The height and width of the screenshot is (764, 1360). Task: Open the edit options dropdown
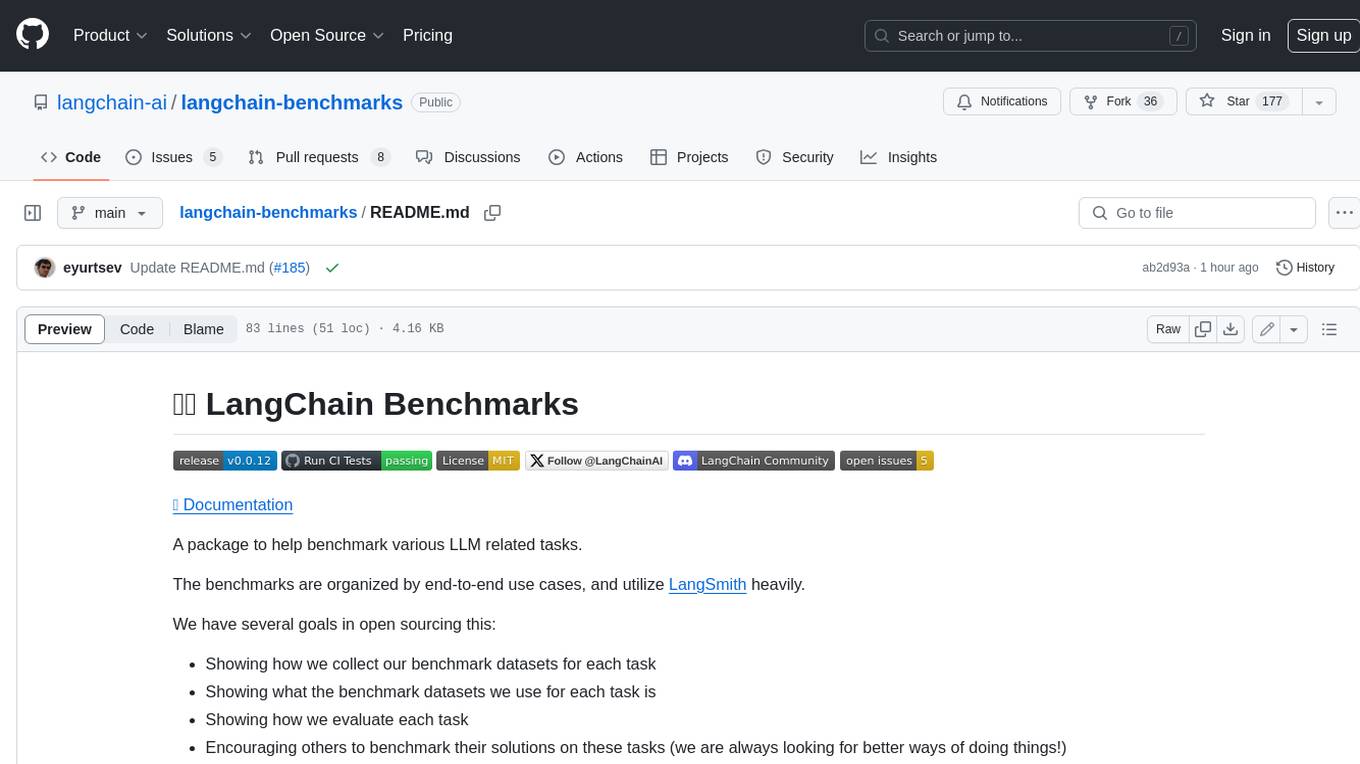pos(1294,329)
